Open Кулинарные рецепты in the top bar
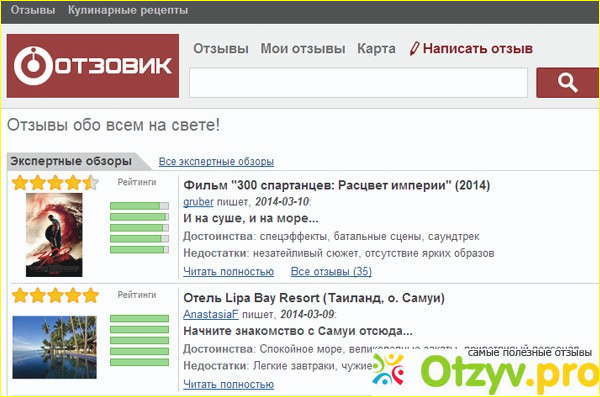This screenshot has width=600, height=397. pyautogui.click(x=128, y=10)
